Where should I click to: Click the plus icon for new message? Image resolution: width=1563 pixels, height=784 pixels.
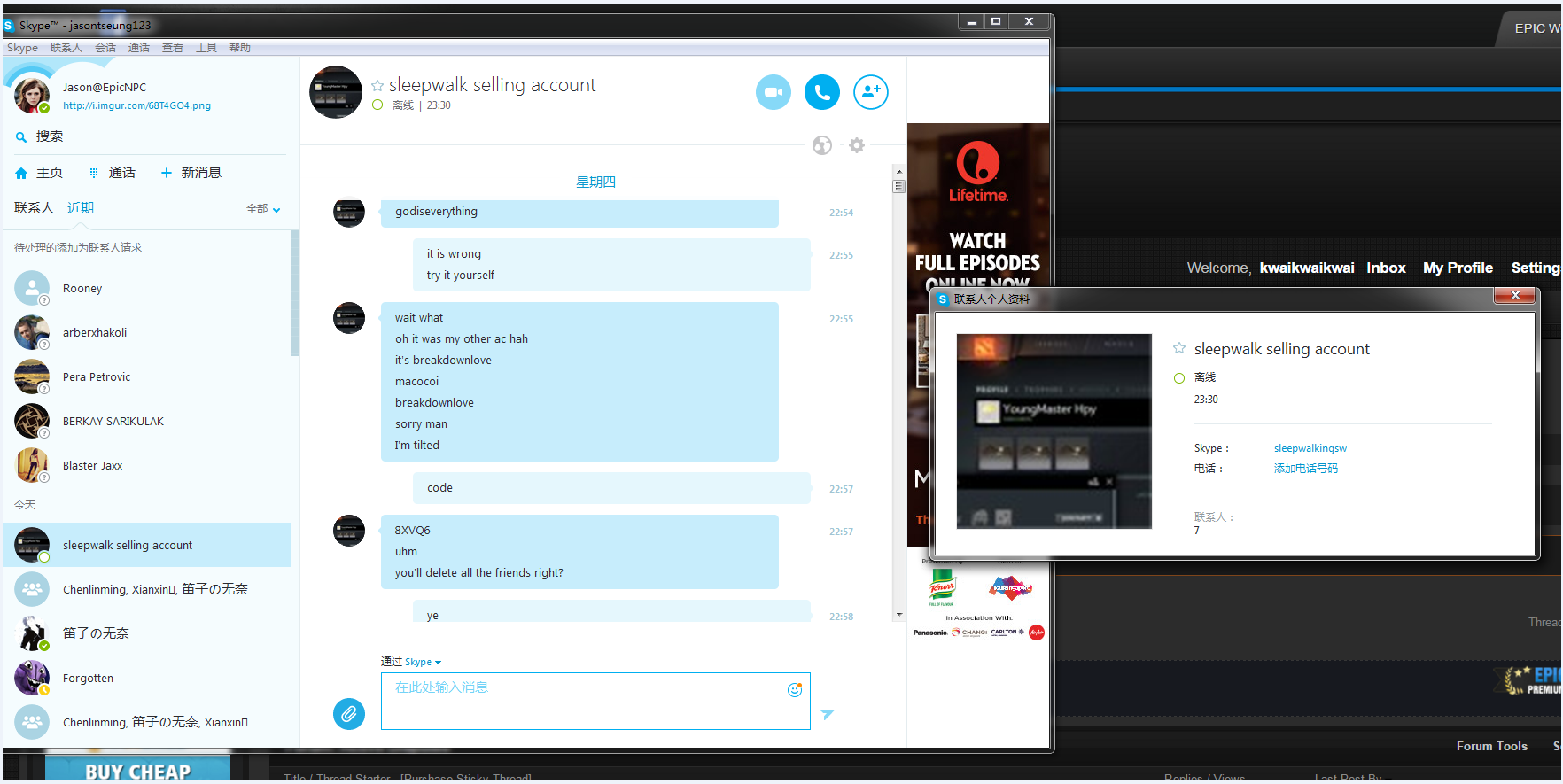(x=166, y=173)
